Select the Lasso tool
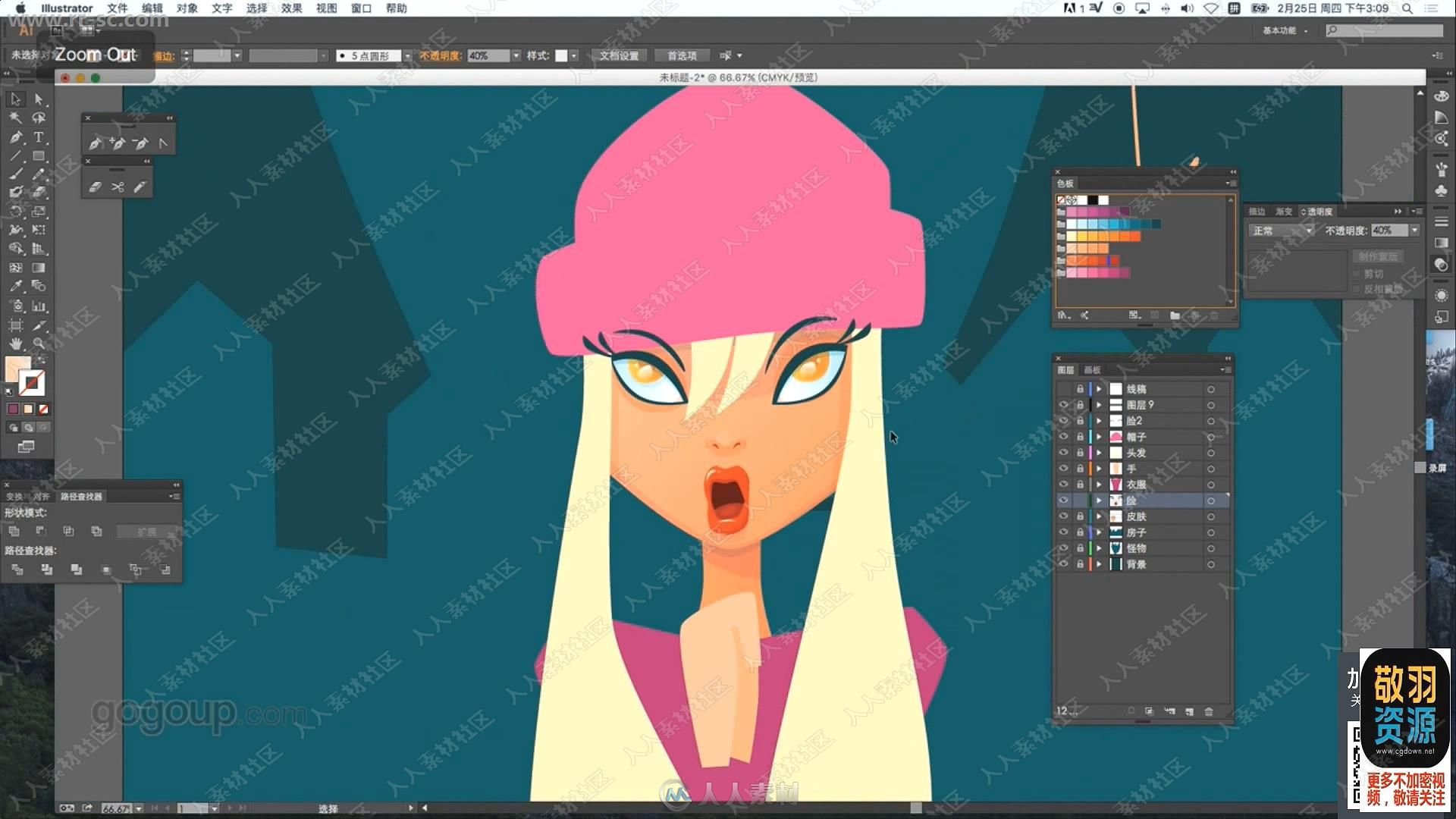The image size is (1456, 819). click(x=39, y=118)
